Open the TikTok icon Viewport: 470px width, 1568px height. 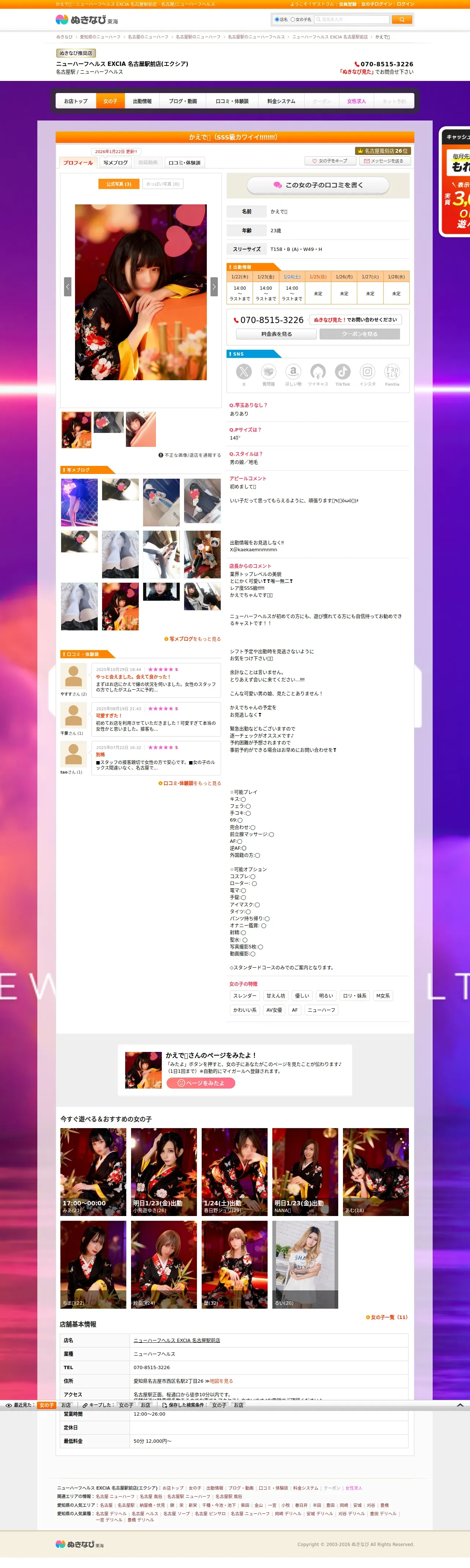pyautogui.click(x=343, y=371)
